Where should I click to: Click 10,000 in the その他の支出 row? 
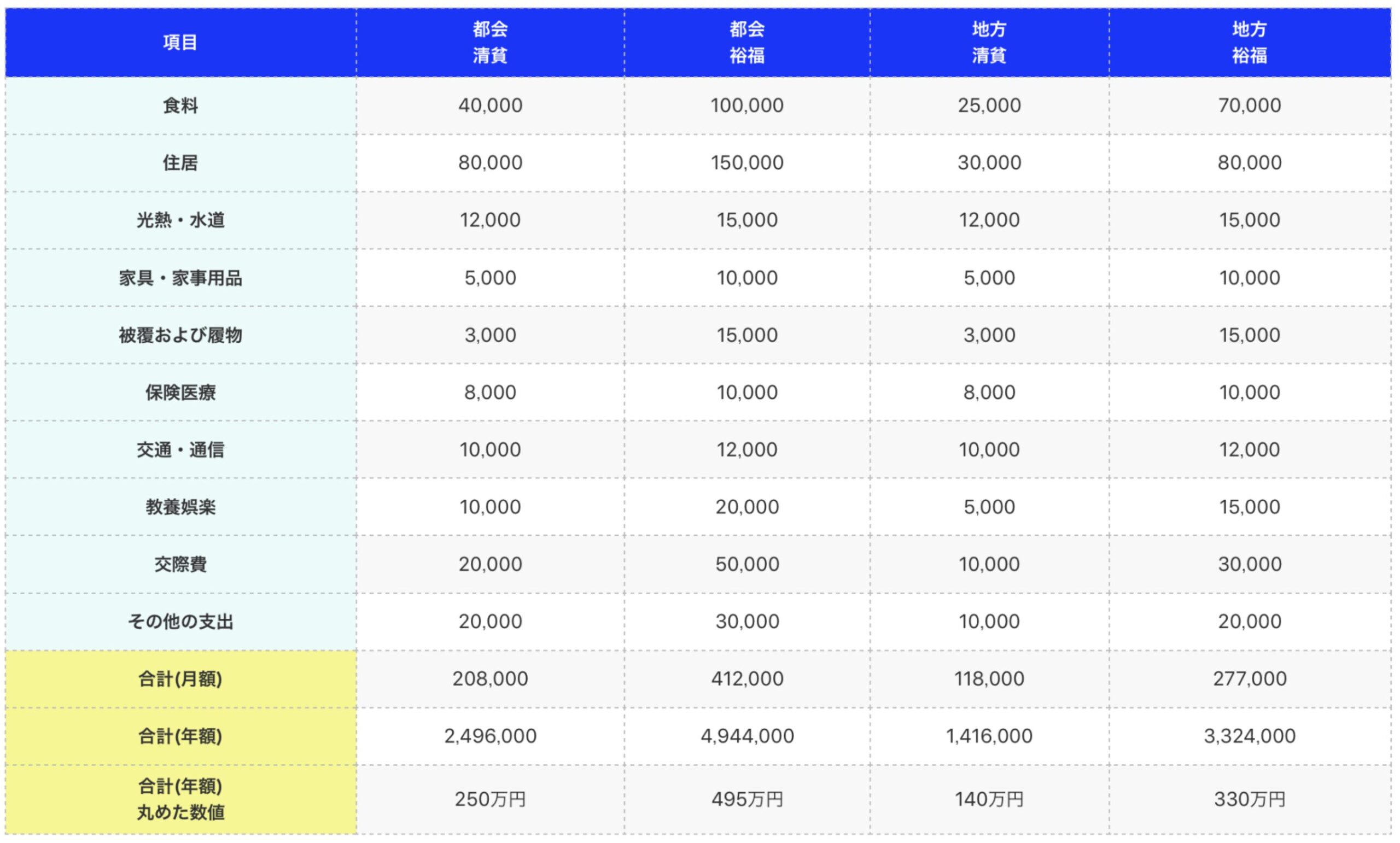coord(989,622)
